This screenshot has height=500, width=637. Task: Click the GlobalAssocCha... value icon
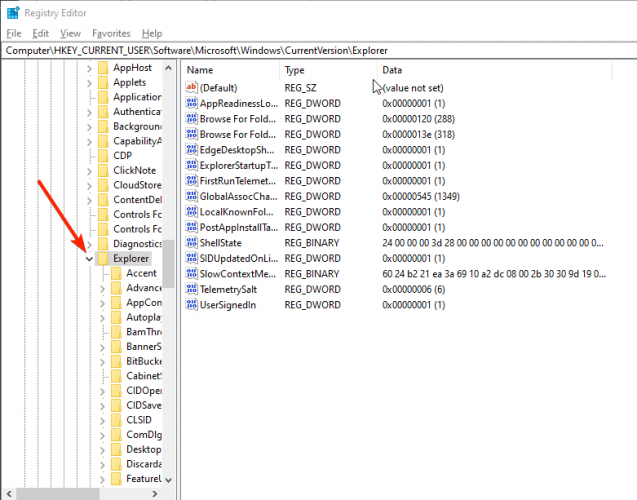191,196
